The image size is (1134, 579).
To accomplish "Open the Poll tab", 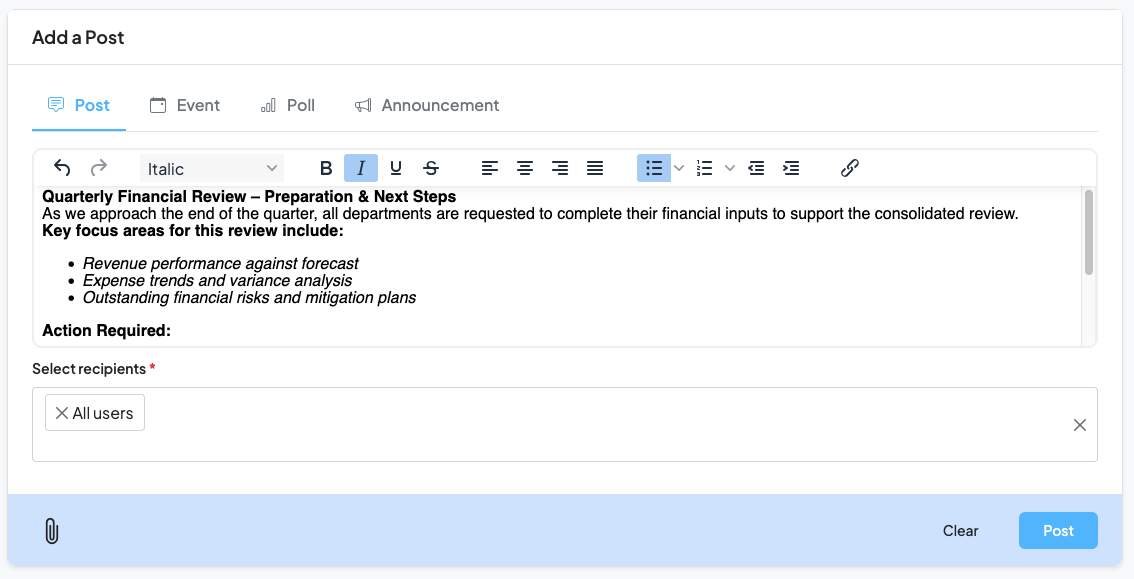I will 287,105.
